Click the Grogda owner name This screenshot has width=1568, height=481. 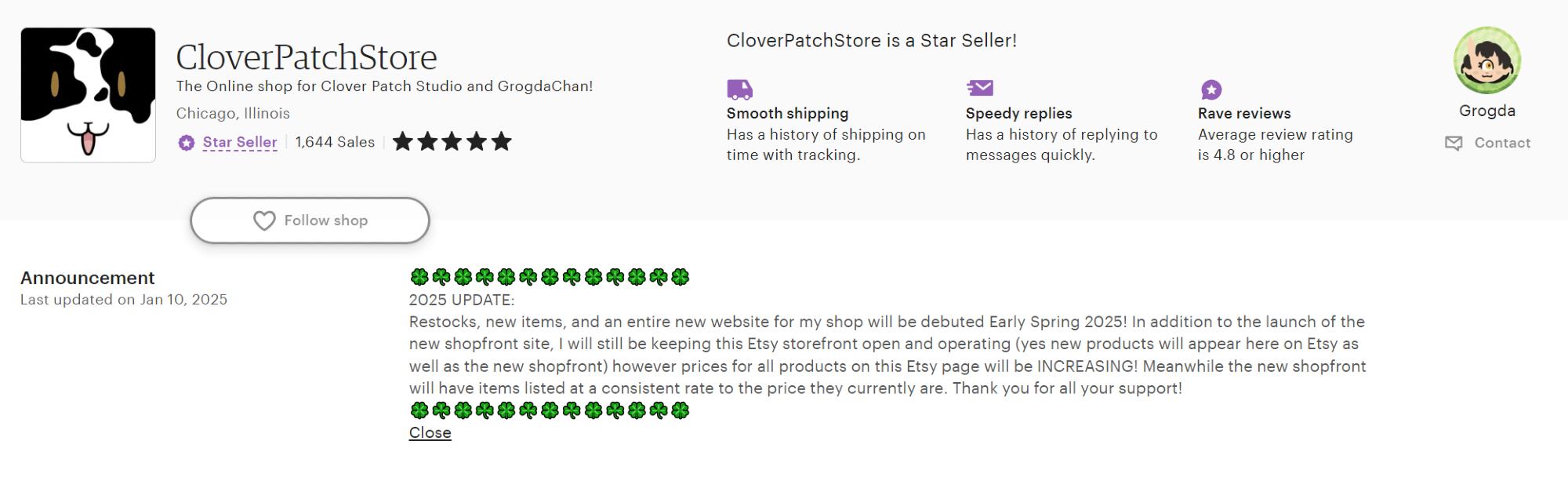coord(1486,111)
